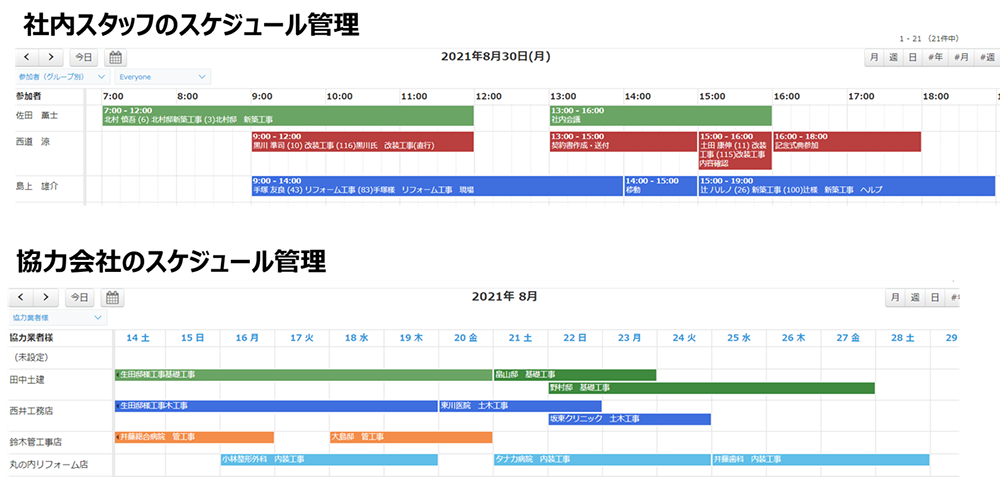Open the orange 大島邸 管工事 bar
Image resolution: width=1000 pixels, height=477 pixels.
coord(410,437)
